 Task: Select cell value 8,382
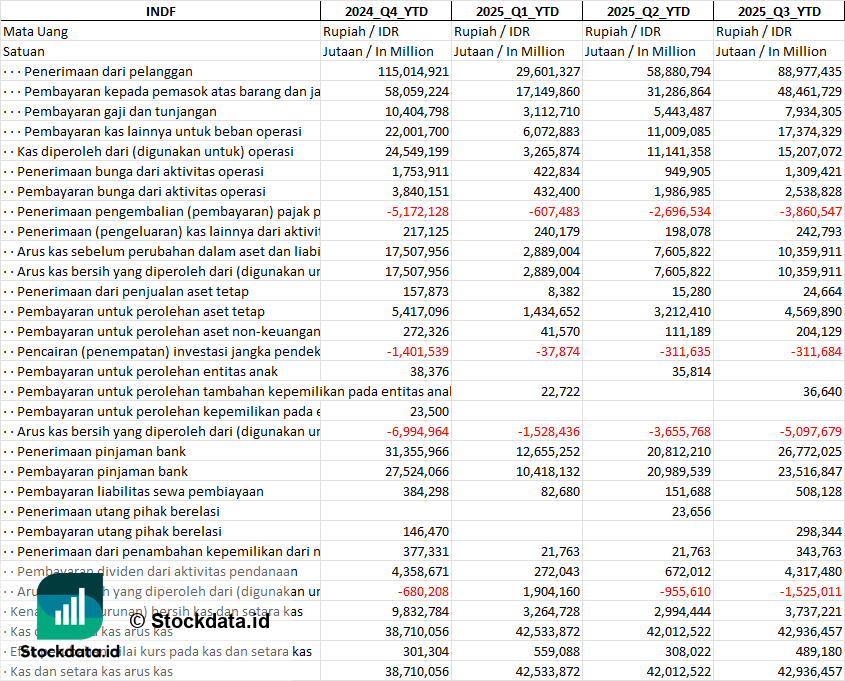564,291
